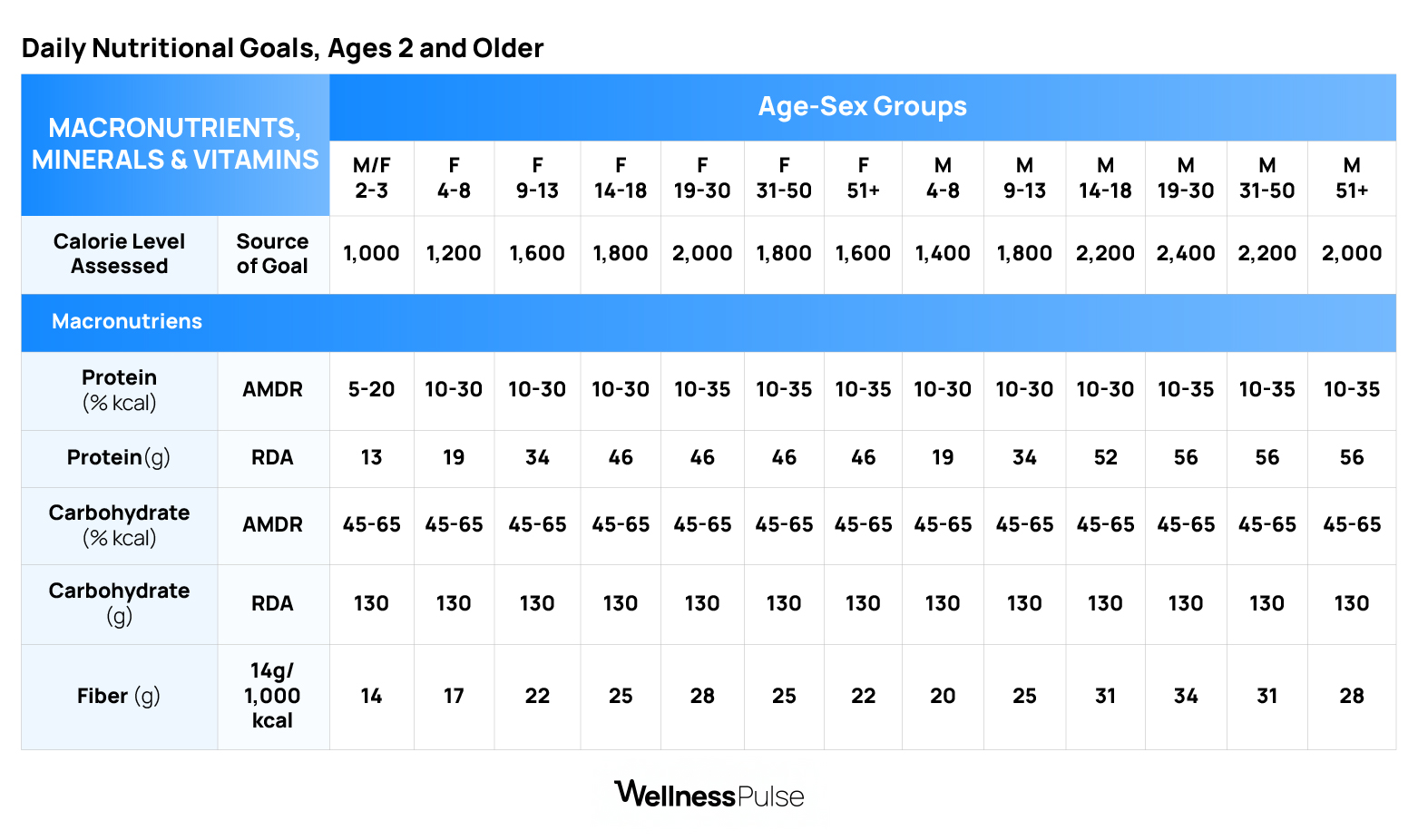Click the Fiber (g) row label

119,696
